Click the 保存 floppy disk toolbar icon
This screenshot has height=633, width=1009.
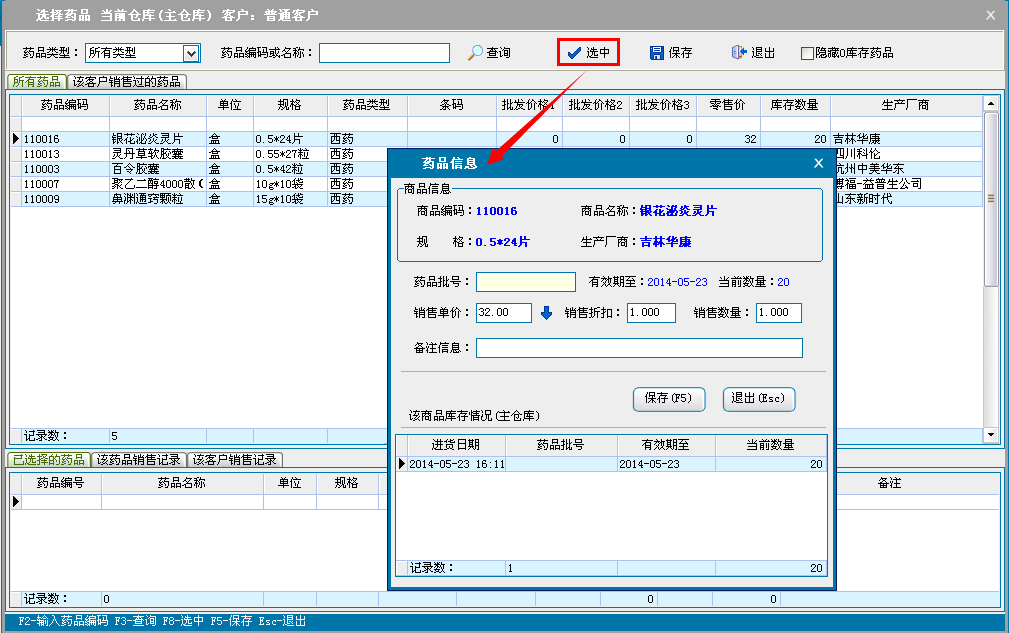(657, 53)
